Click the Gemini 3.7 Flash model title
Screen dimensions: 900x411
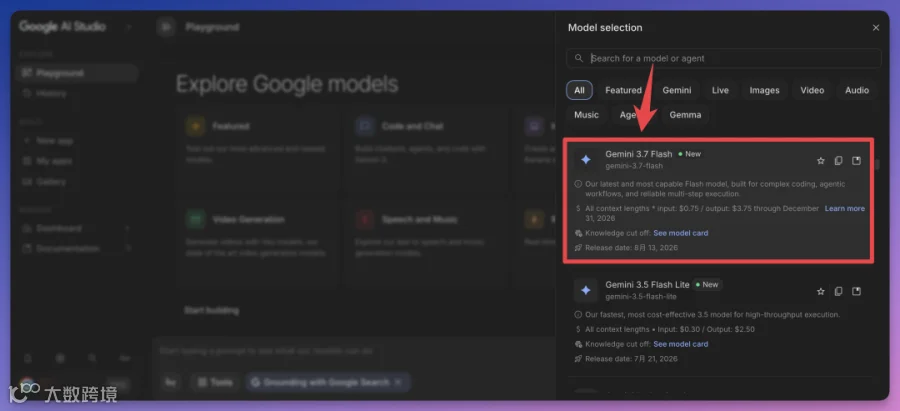[x=638, y=154]
